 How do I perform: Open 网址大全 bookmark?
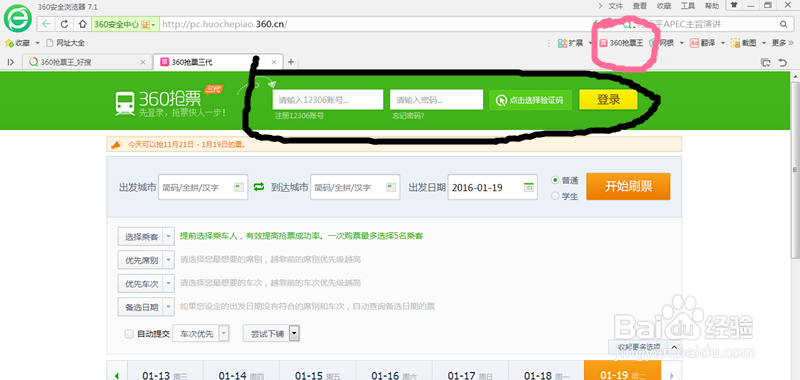pyautogui.click(x=65, y=43)
